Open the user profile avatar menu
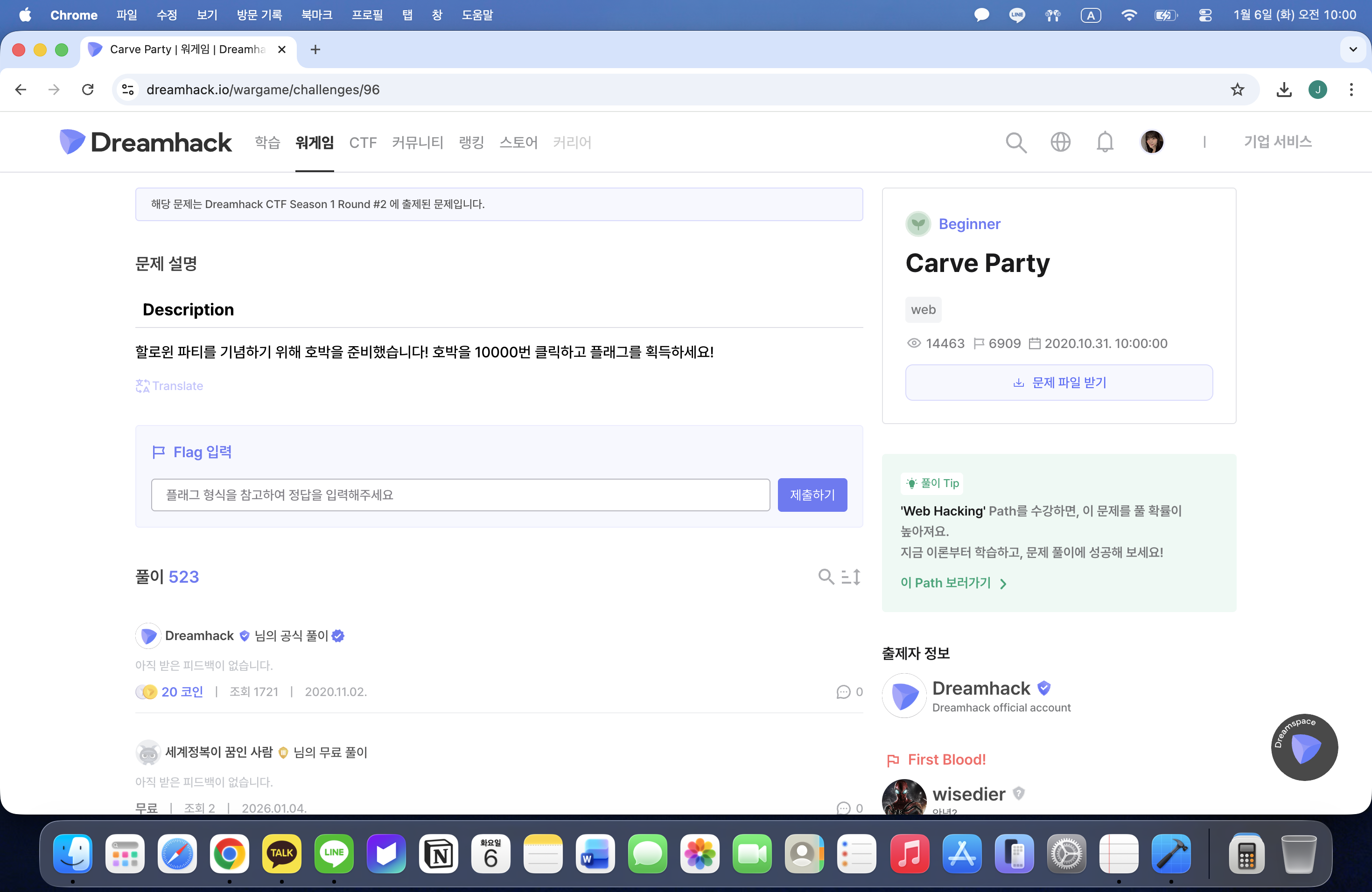Screen dimensions: 1372x892 click(x=1151, y=142)
